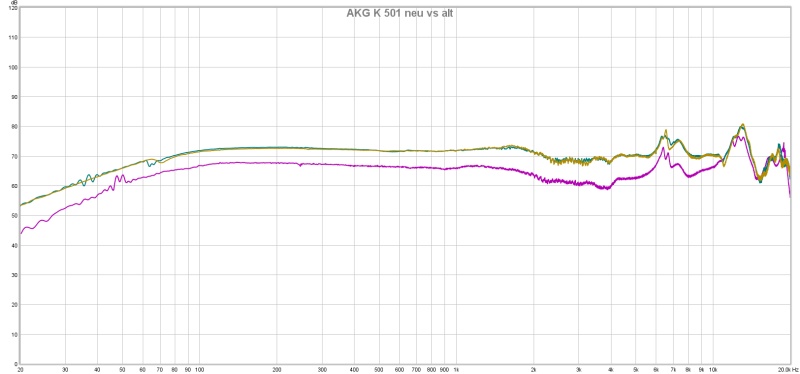Click the 300 label on the frequency axis
The height and width of the screenshot is (374, 800).
pos(322,369)
